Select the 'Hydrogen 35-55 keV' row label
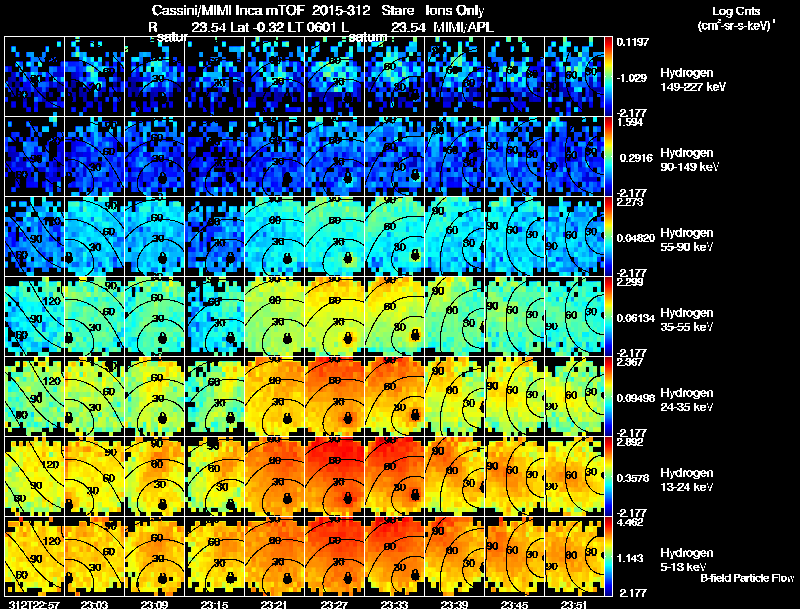 (687, 320)
